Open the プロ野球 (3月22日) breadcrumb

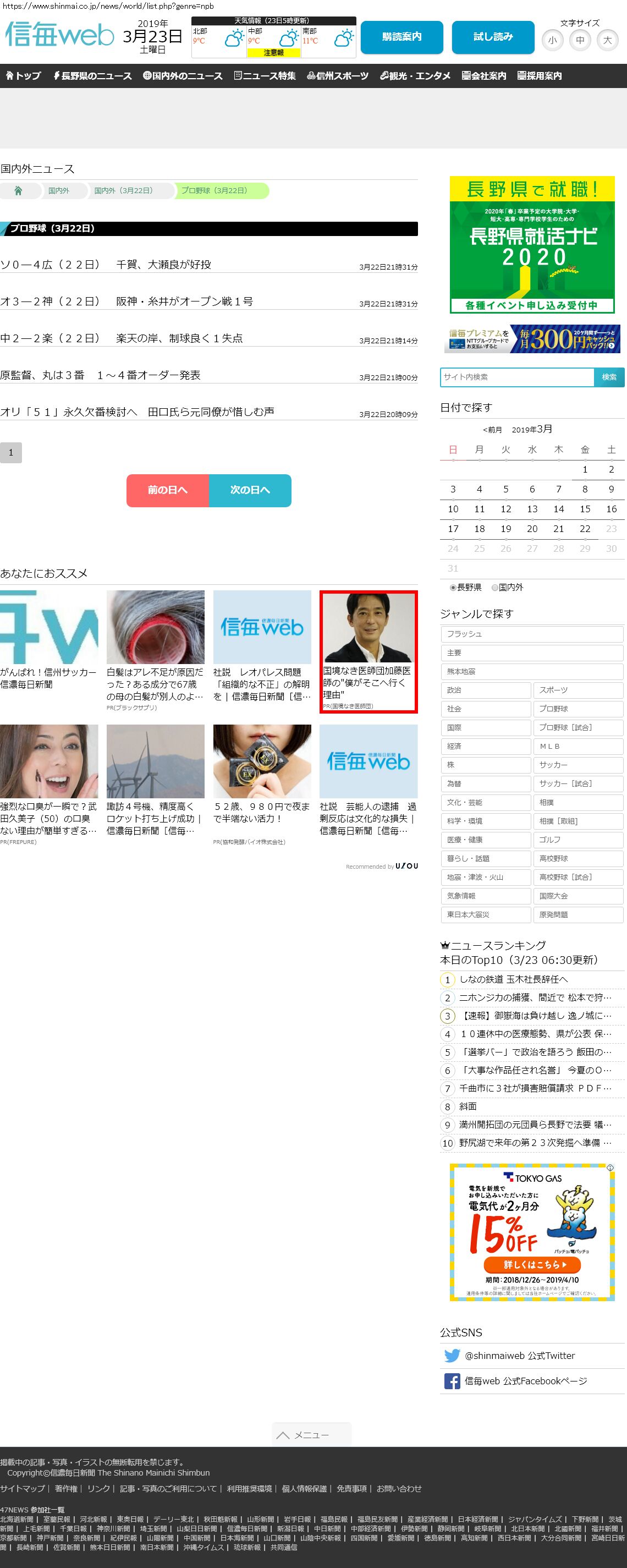[215, 190]
